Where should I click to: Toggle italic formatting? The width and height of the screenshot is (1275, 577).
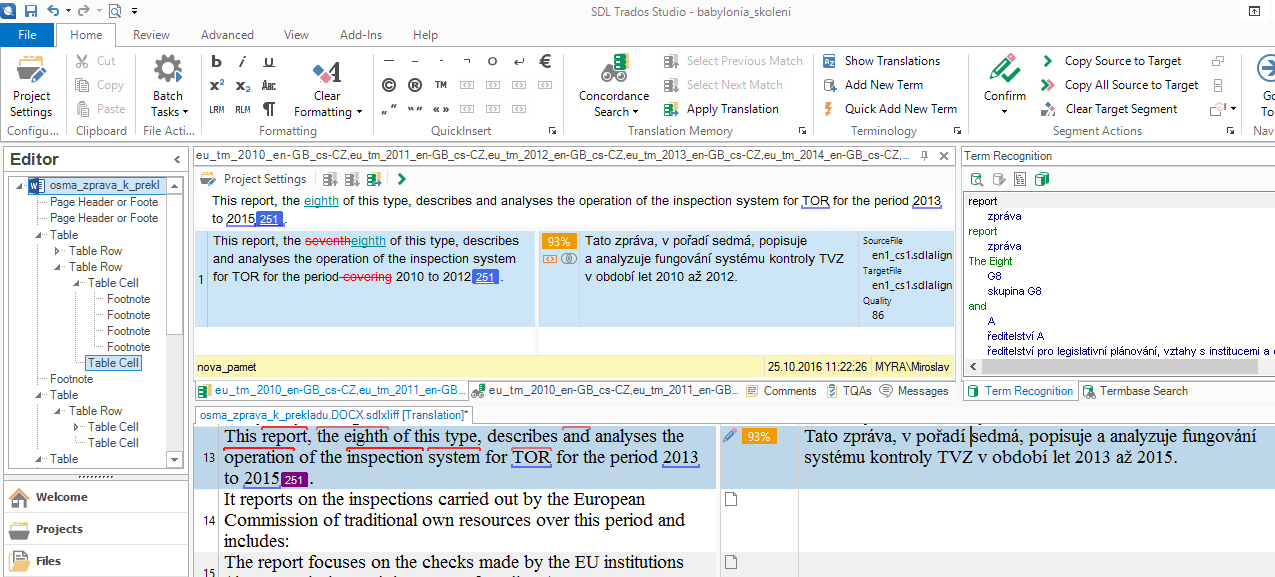pyautogui.click(x=242, y=61)
